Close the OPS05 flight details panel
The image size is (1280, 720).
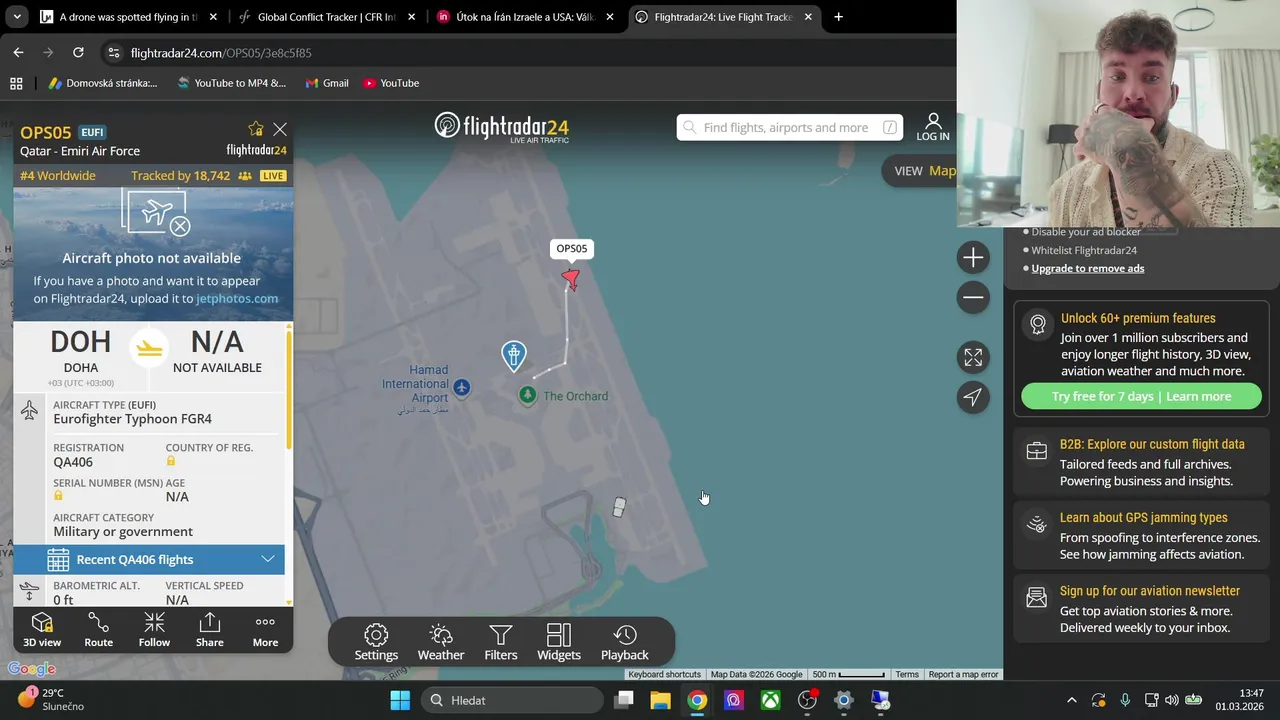click(x=280, y=129)
